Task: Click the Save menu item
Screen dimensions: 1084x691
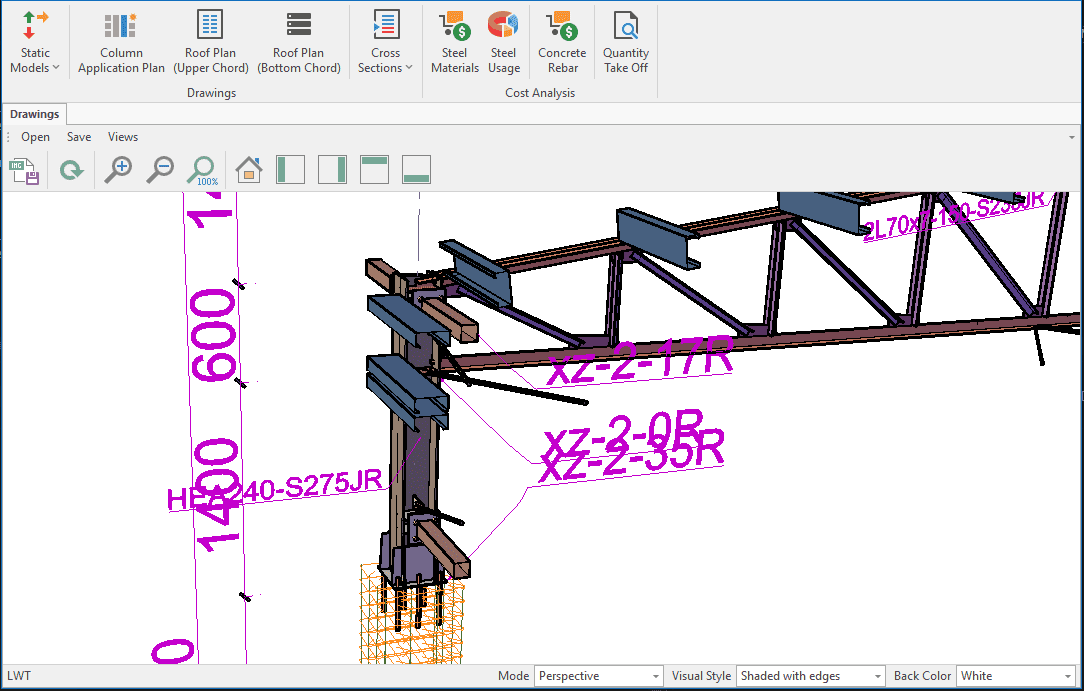Action: [79, 137]
